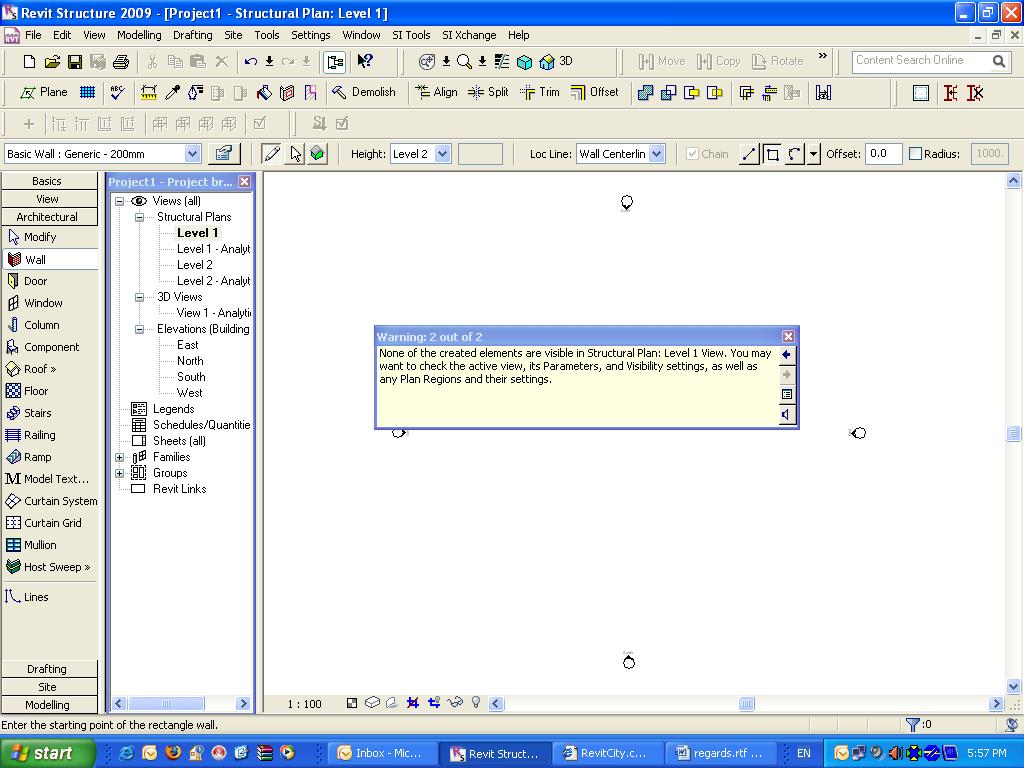
Task: Collapse the Structural Plans tree node
Action: [x=140, y=217]
